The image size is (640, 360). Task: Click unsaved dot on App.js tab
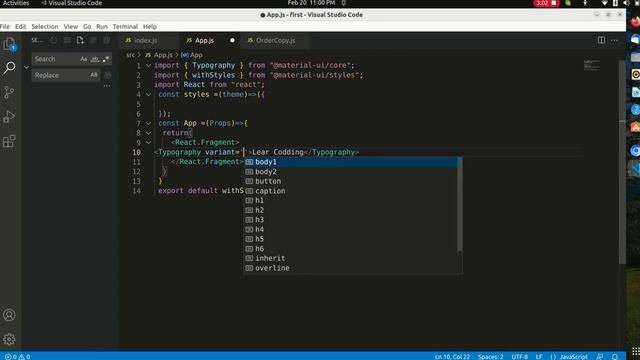click(232, 40)
